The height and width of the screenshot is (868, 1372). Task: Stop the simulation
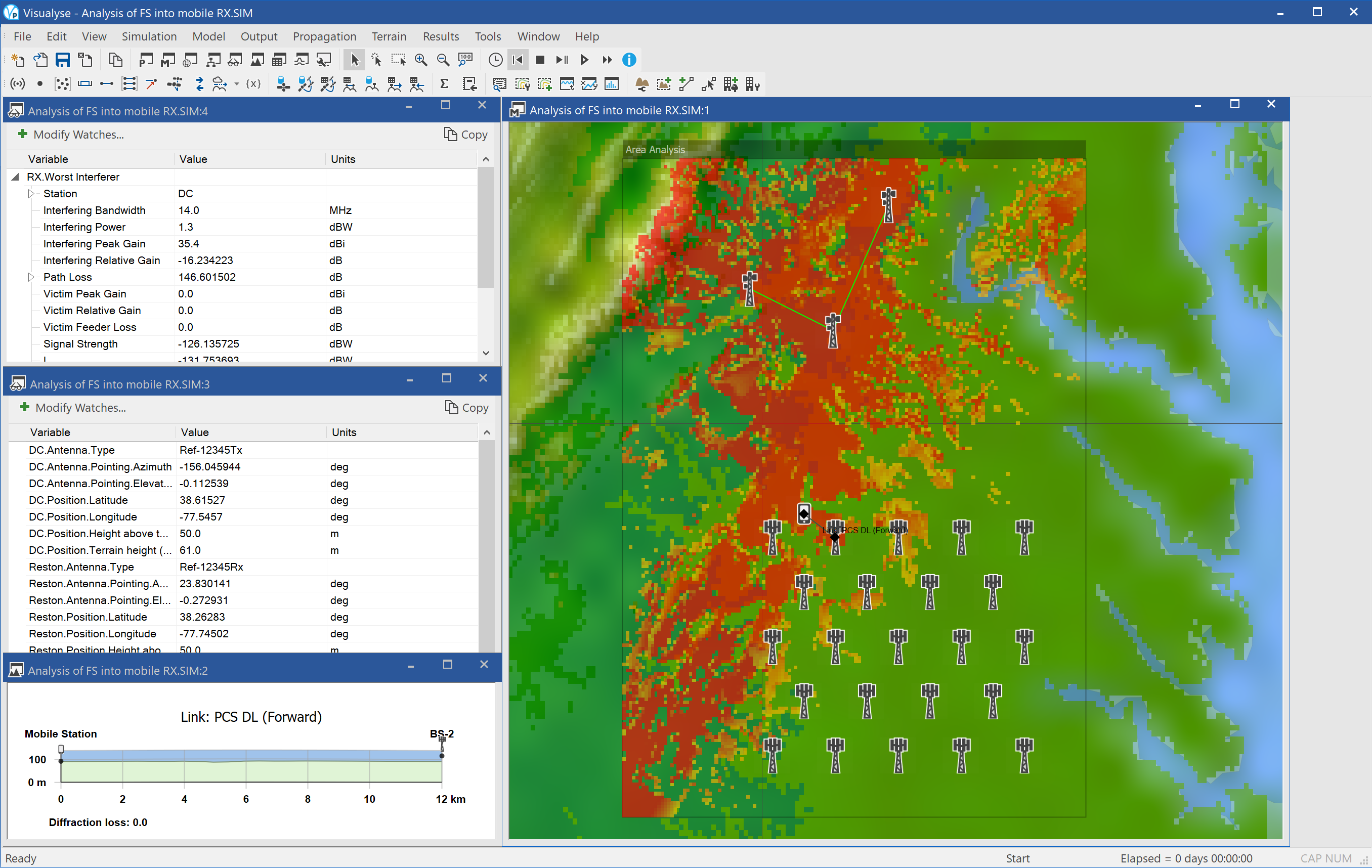[x=540, y=60]
